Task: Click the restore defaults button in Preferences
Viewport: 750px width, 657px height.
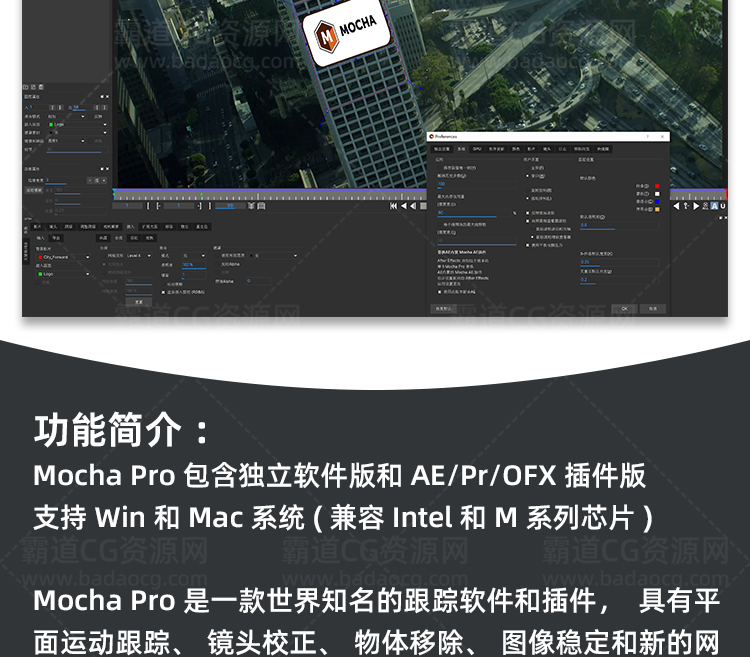Action: (443, 308)
